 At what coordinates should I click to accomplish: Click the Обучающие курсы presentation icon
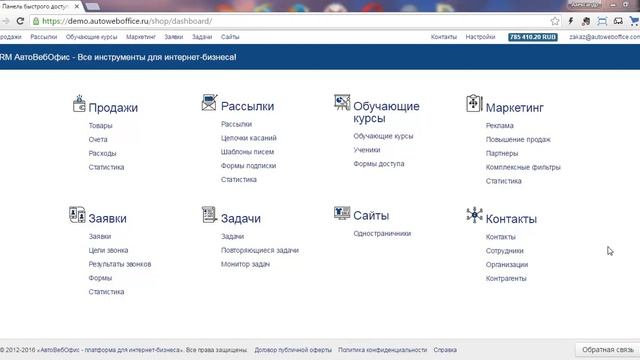tap(342, 102)
